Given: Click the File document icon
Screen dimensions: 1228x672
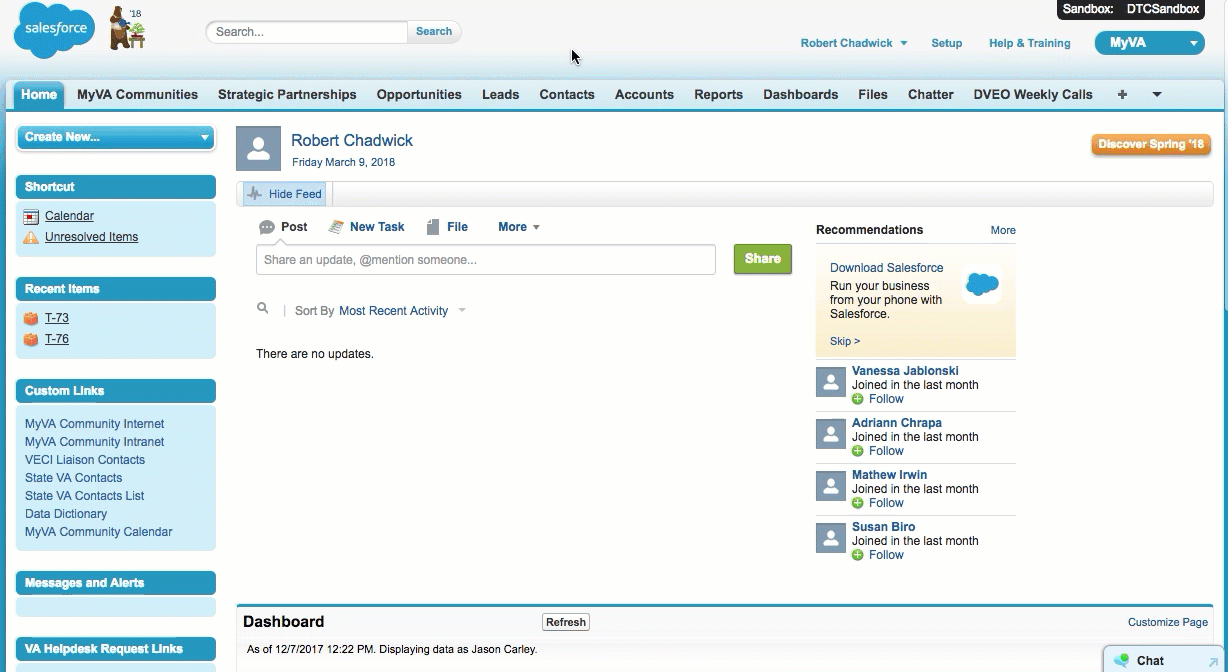Looking at the screenshot, I should pyautogui.click(x=433, y=227).
